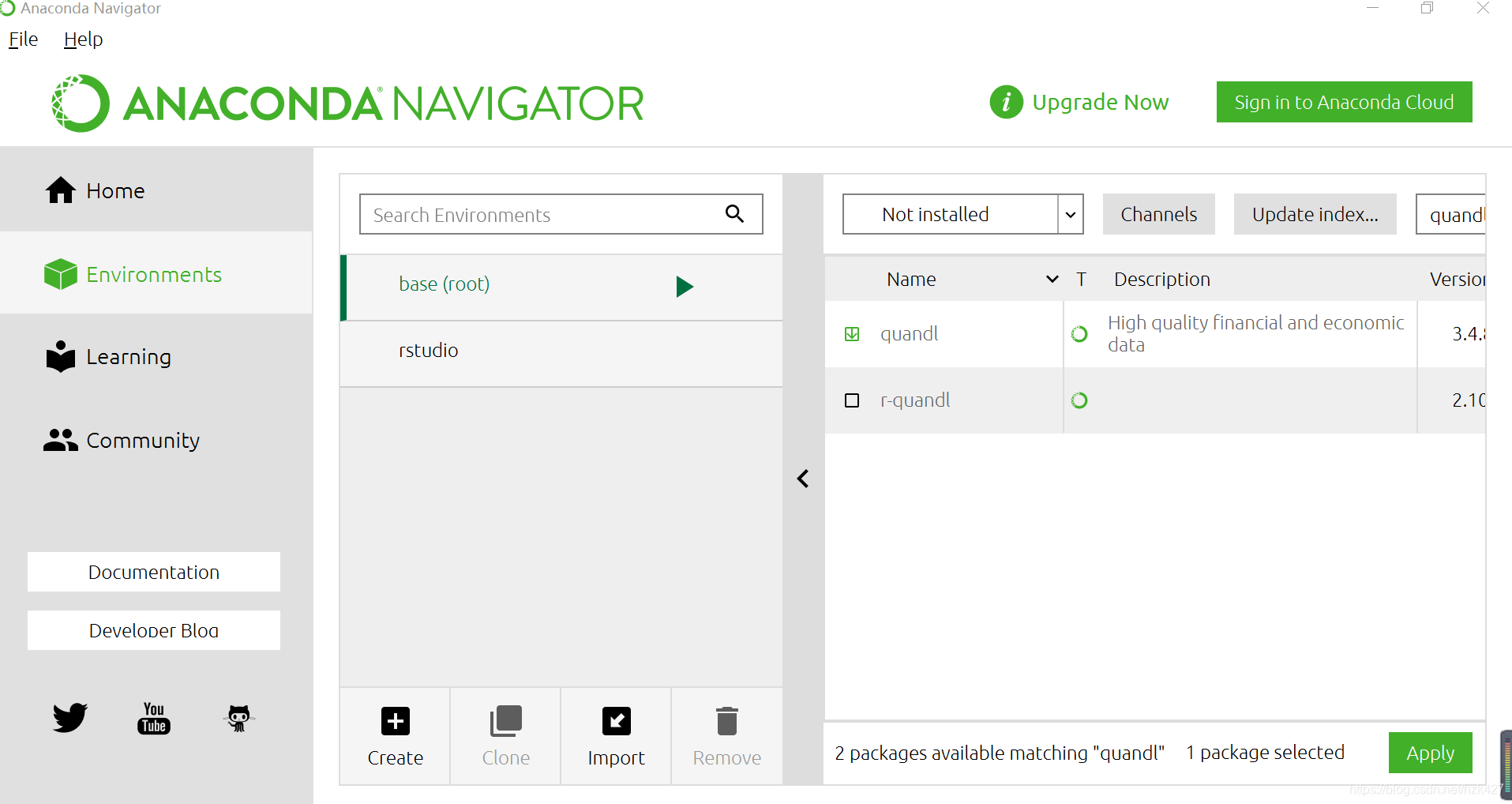Click Update index button
Image resolution: width=1512 pixels, height=804 pixels.
pyautogui.click(x=1315, y=214)
